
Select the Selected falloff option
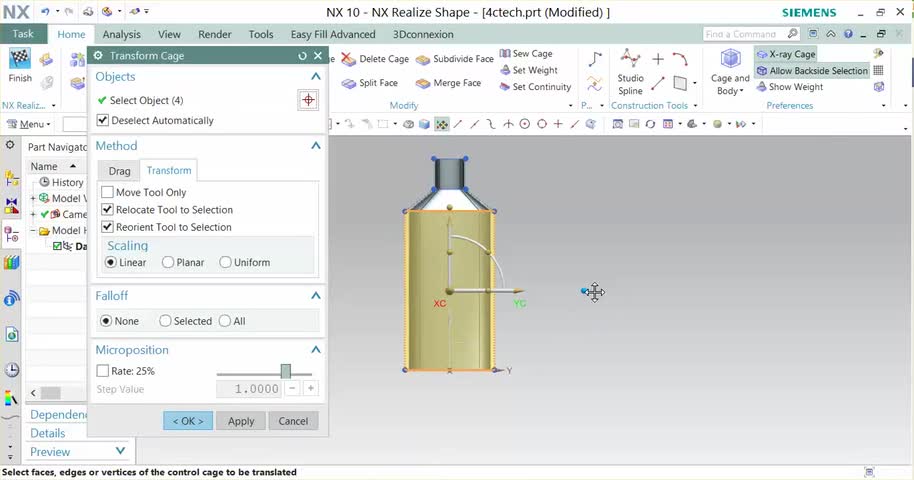[x=165, y=321]
